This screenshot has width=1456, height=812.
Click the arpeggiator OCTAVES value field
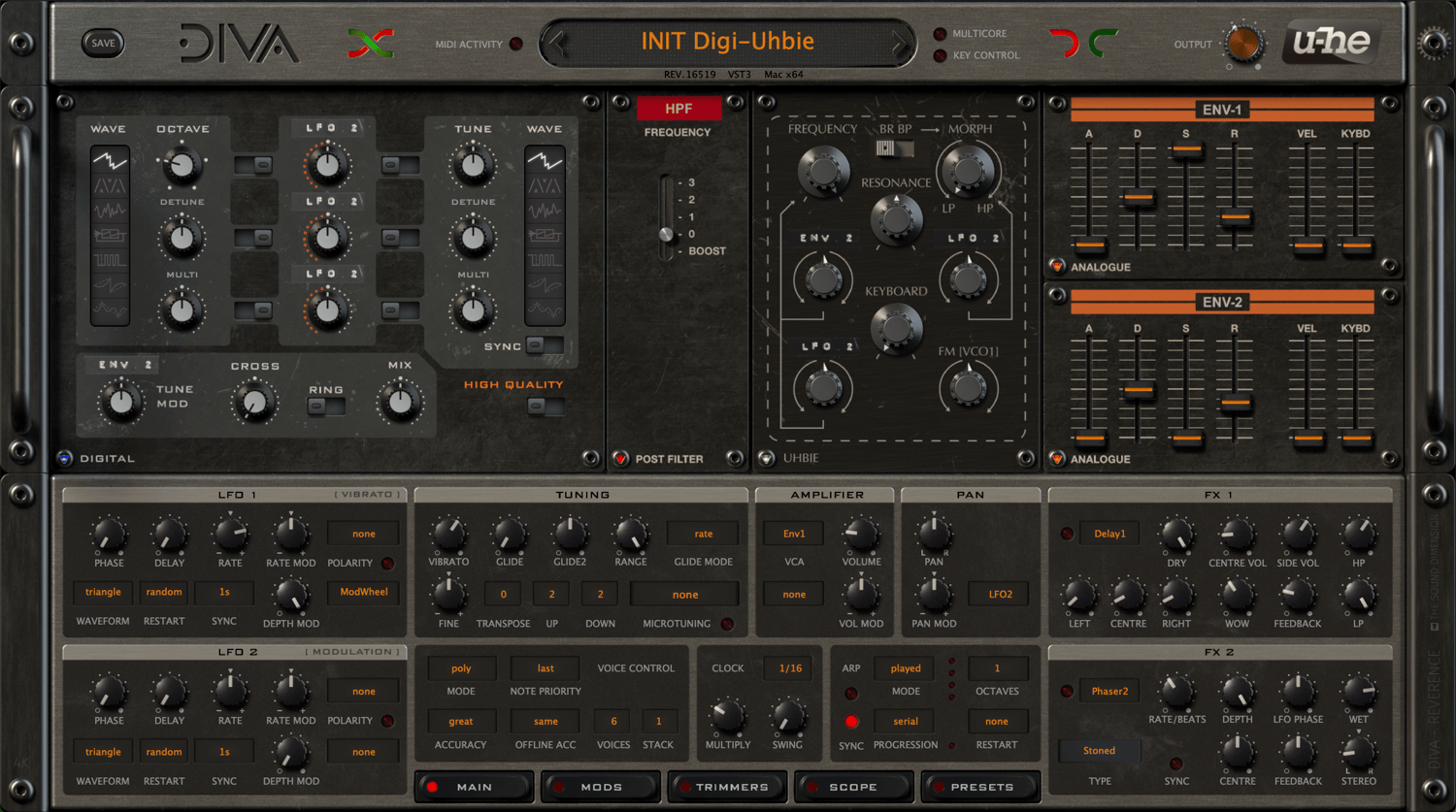[997, 668]
